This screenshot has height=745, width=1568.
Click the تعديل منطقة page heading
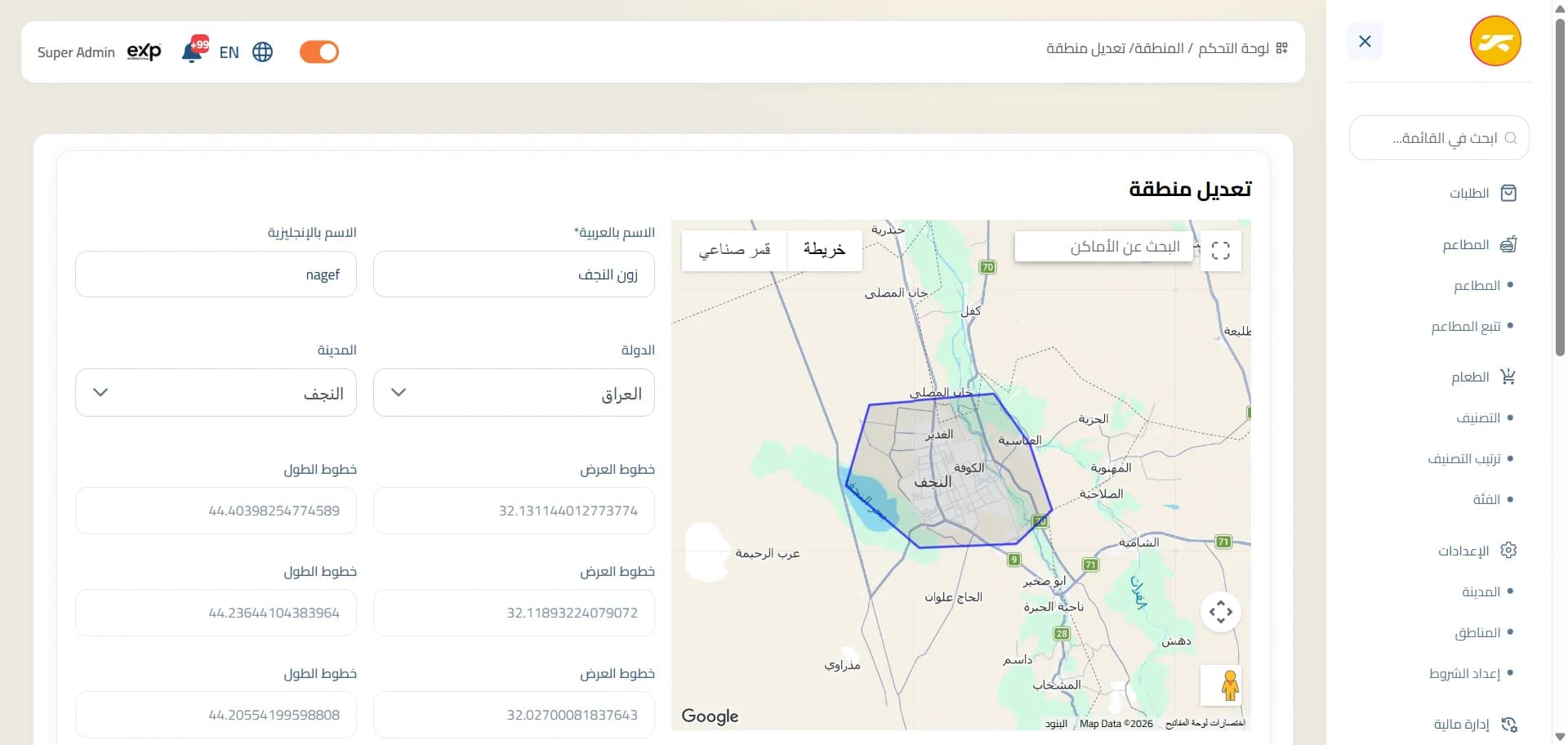(x=1190, y=190)
